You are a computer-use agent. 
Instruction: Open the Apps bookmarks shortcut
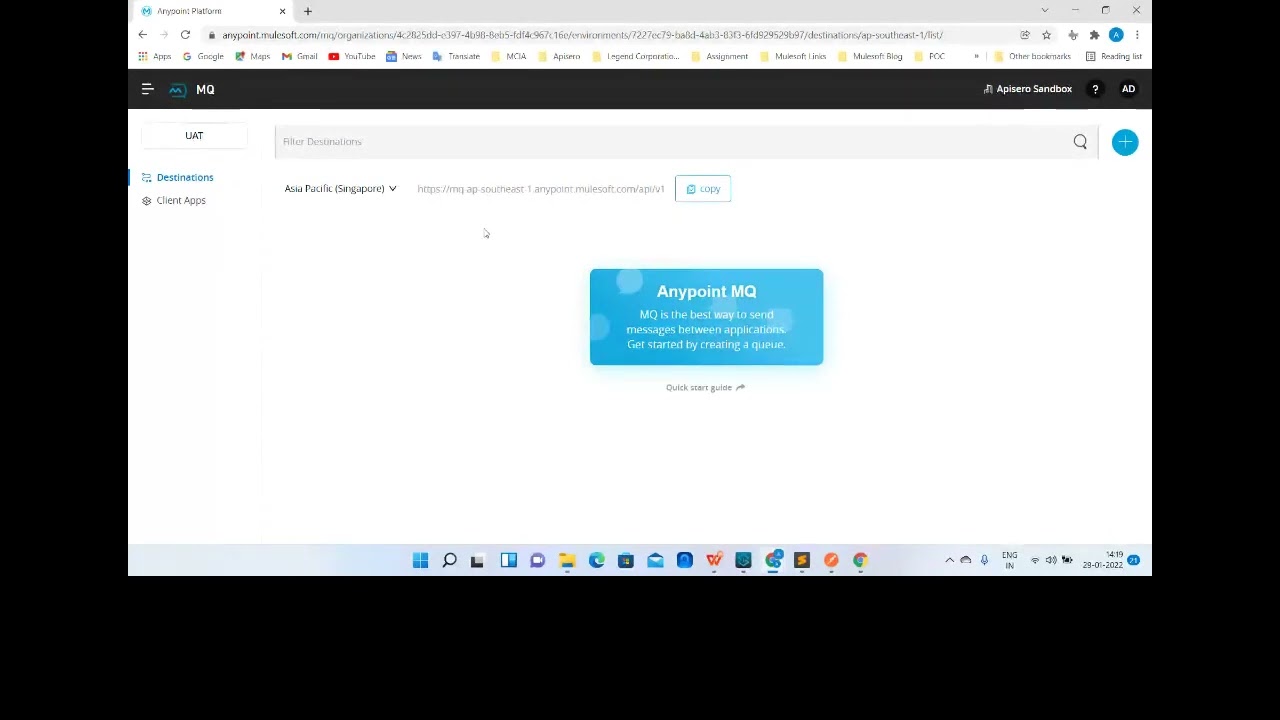click(155, 56)
